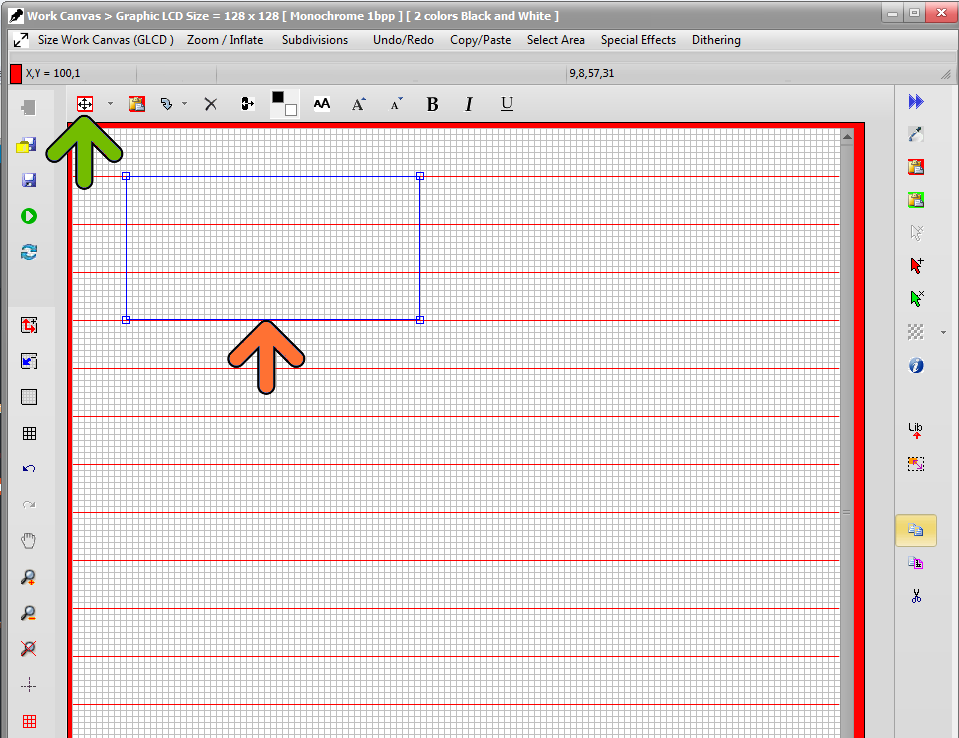
Task: Click the blue arrow import-to-canvas icon
Action: [x=29, y=361]
